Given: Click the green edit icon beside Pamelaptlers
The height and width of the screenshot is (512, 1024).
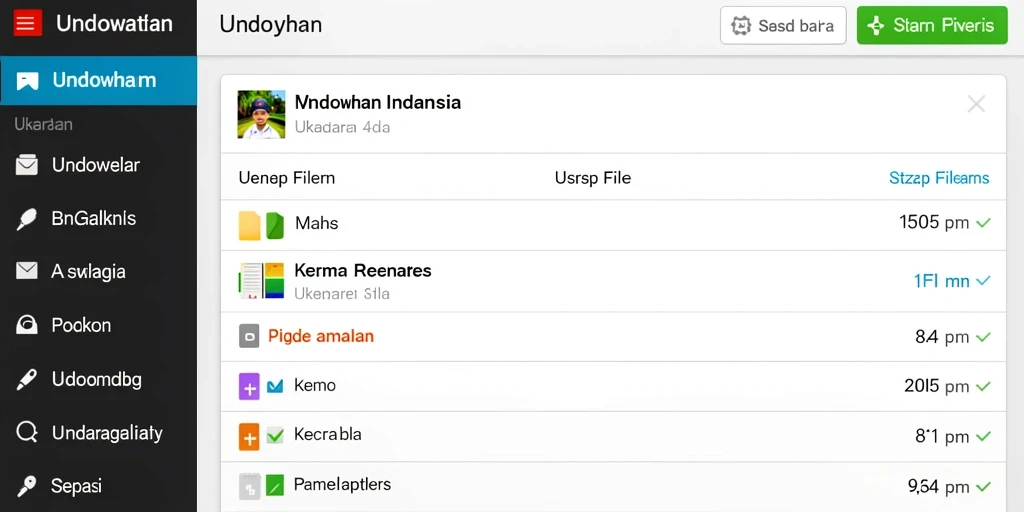Looking at the screenshot, I should click(275, 485).
